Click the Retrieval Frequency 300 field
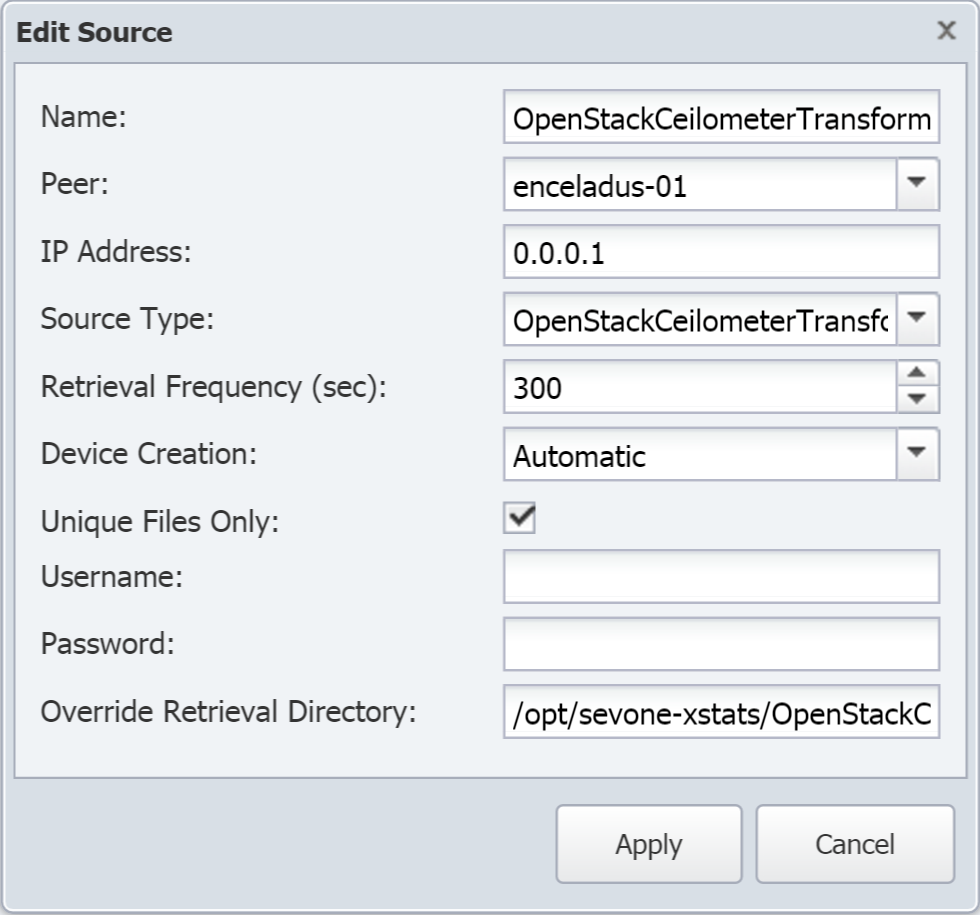The width and height of the screenshot is (980, 915). pos(701,386)
